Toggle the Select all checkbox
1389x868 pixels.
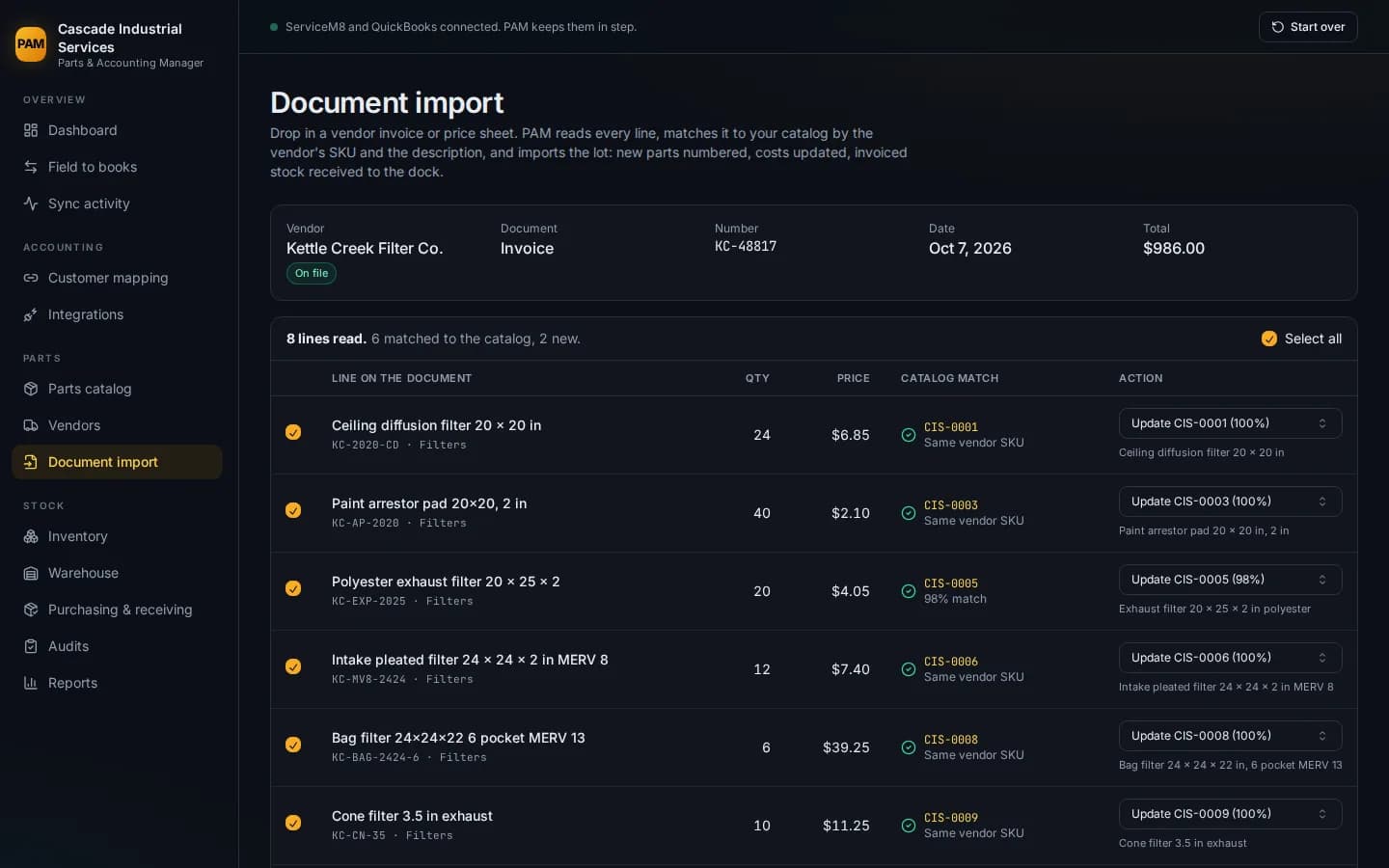1269,339
